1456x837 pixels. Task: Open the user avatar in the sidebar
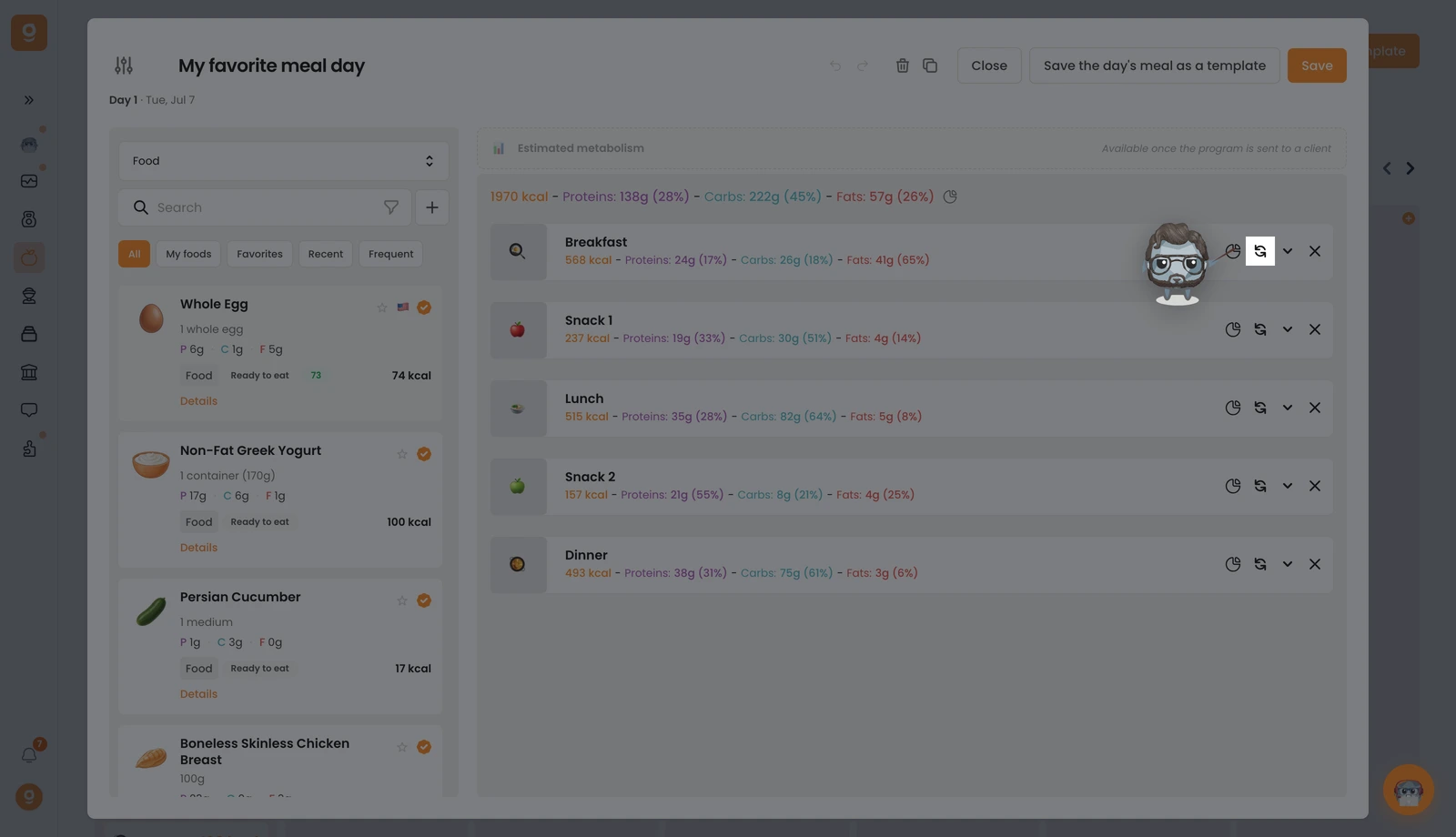[29, 797]
